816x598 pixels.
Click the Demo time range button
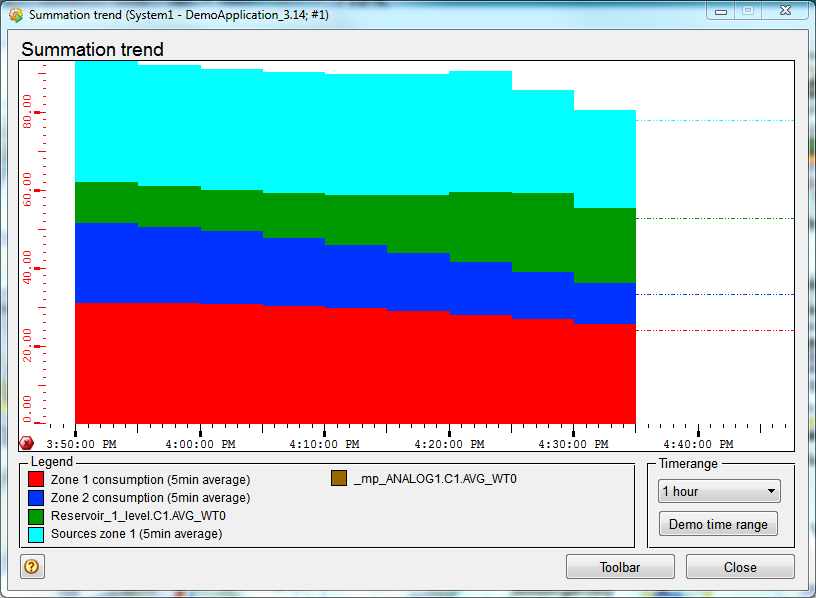pos(718,524)
